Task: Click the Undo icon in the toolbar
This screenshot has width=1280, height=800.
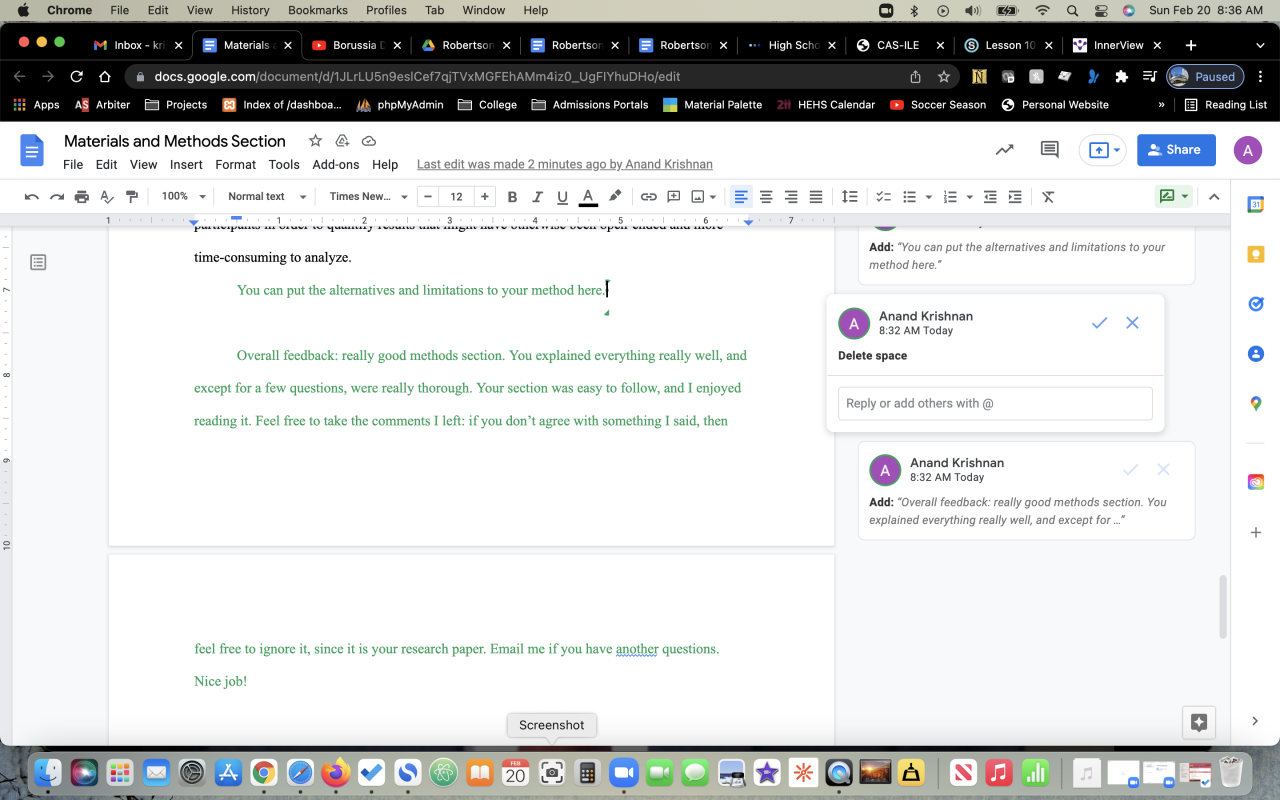Action: [x=32, y=197]
